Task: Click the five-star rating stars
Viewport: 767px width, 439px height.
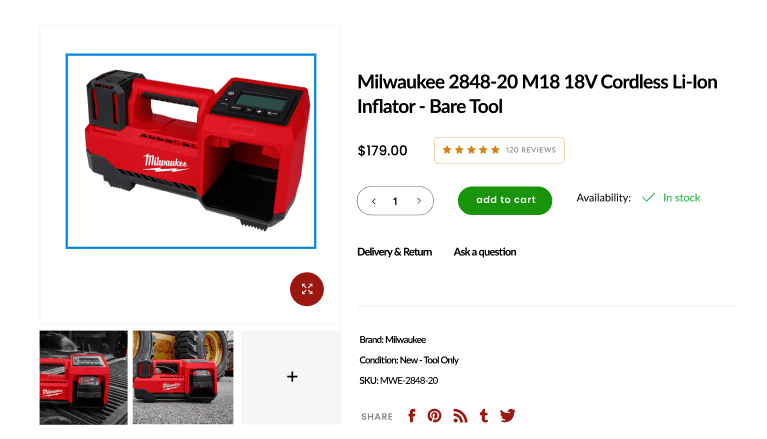Action: pyautogui.click(x=471, y=150)
